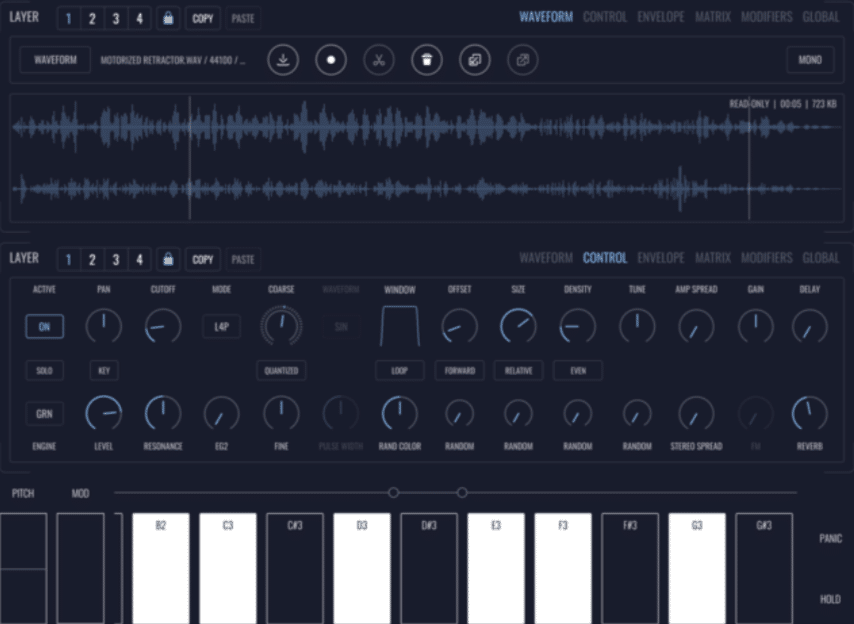854x624 pixels.
Task: Click PASTE in the lower layer bar
Action: (243, 259)
